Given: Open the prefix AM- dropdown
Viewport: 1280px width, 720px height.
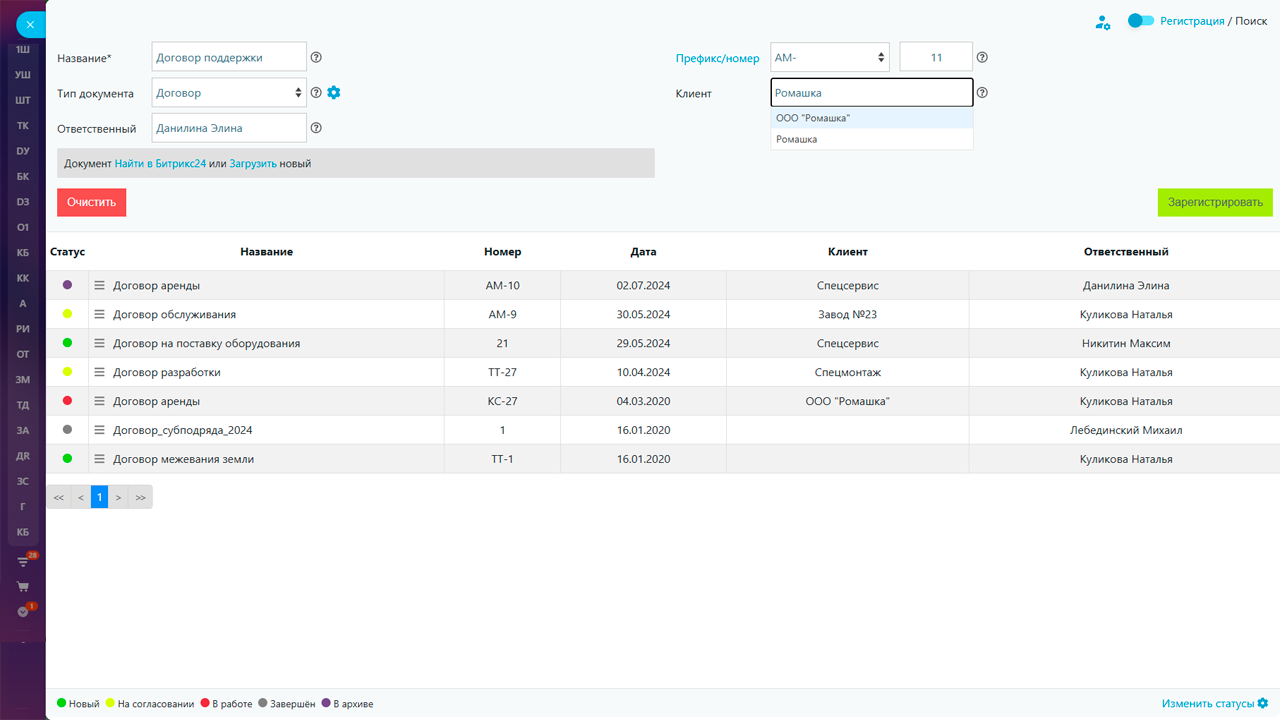Looking at the screenshot, I should (x=829, y=58).
